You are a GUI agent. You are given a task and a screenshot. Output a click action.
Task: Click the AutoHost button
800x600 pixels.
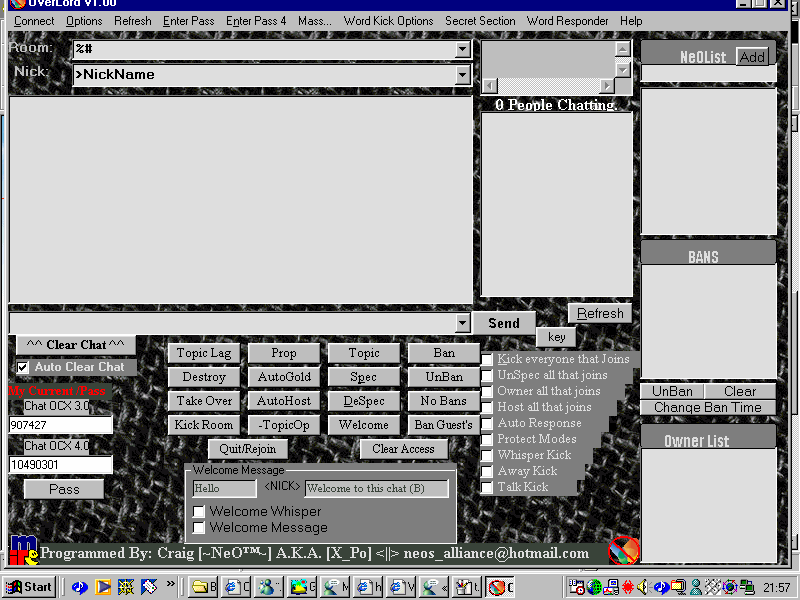[x=284, y=401]
